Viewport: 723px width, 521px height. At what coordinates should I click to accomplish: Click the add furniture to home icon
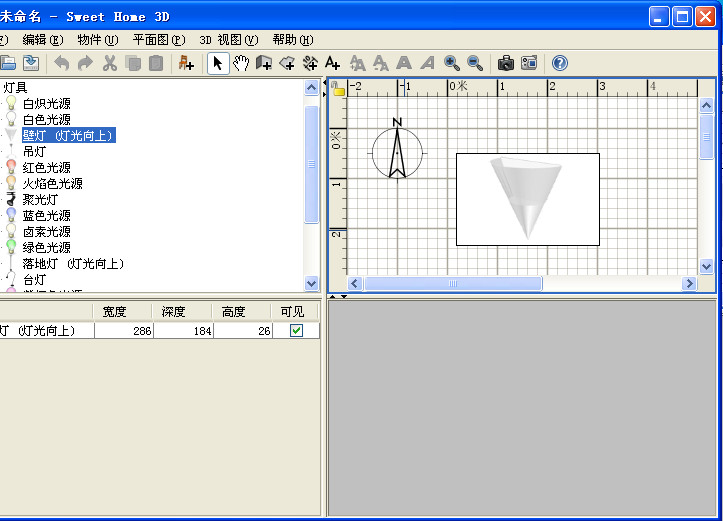186,63
